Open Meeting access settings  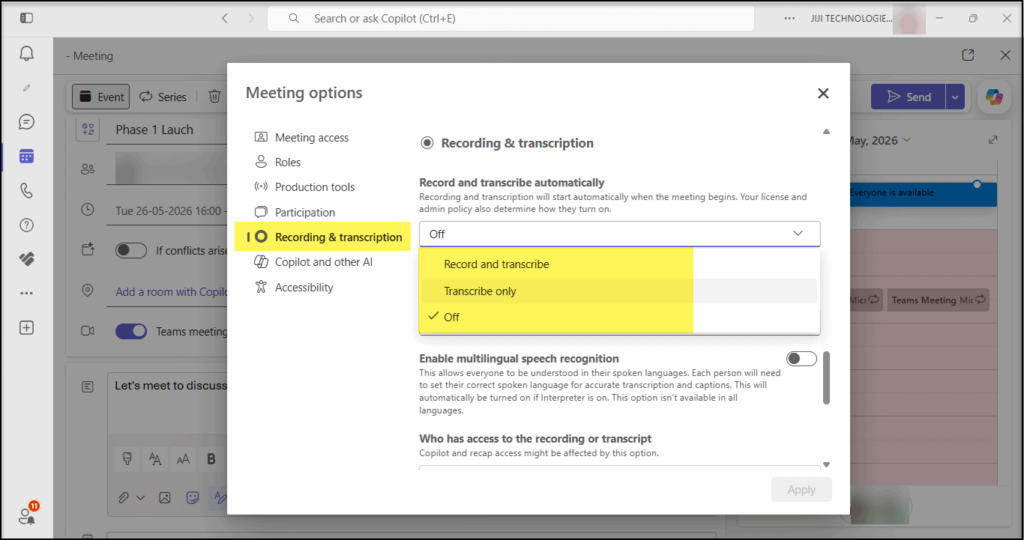click(x=311, y=137)
